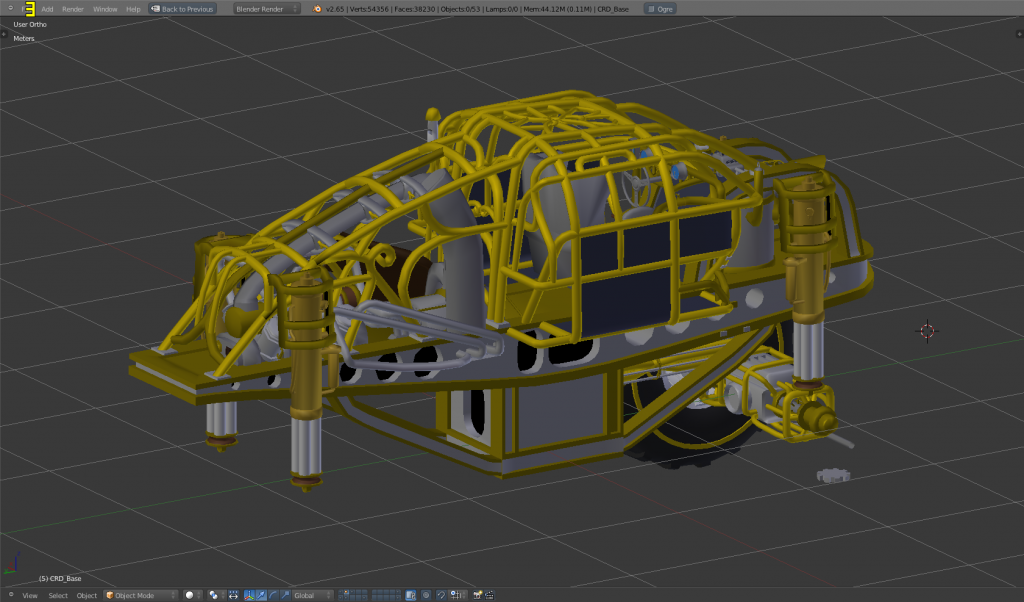Open the Add menu
1024x602 pixels.
click(x=47, y=9)
